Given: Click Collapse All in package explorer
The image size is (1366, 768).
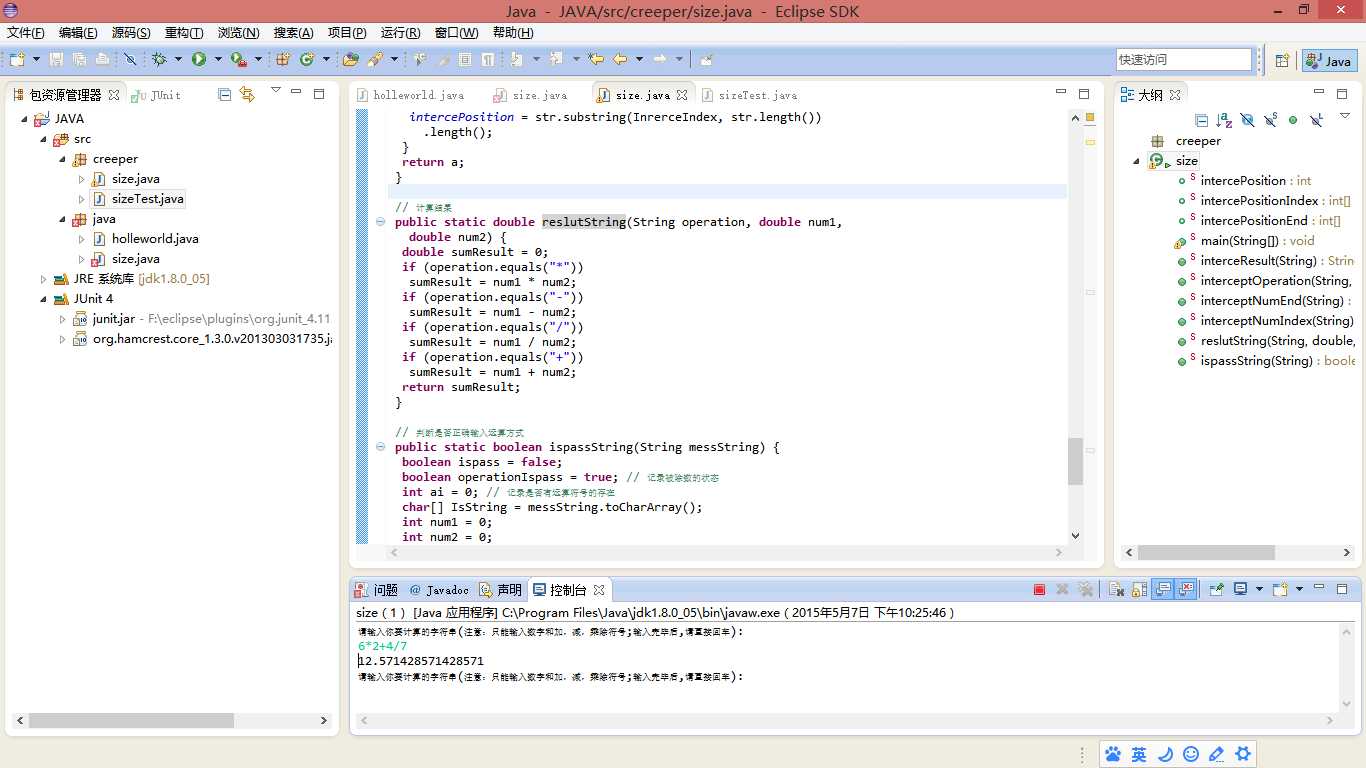Looking at the screenshot, I should [224, 94].
